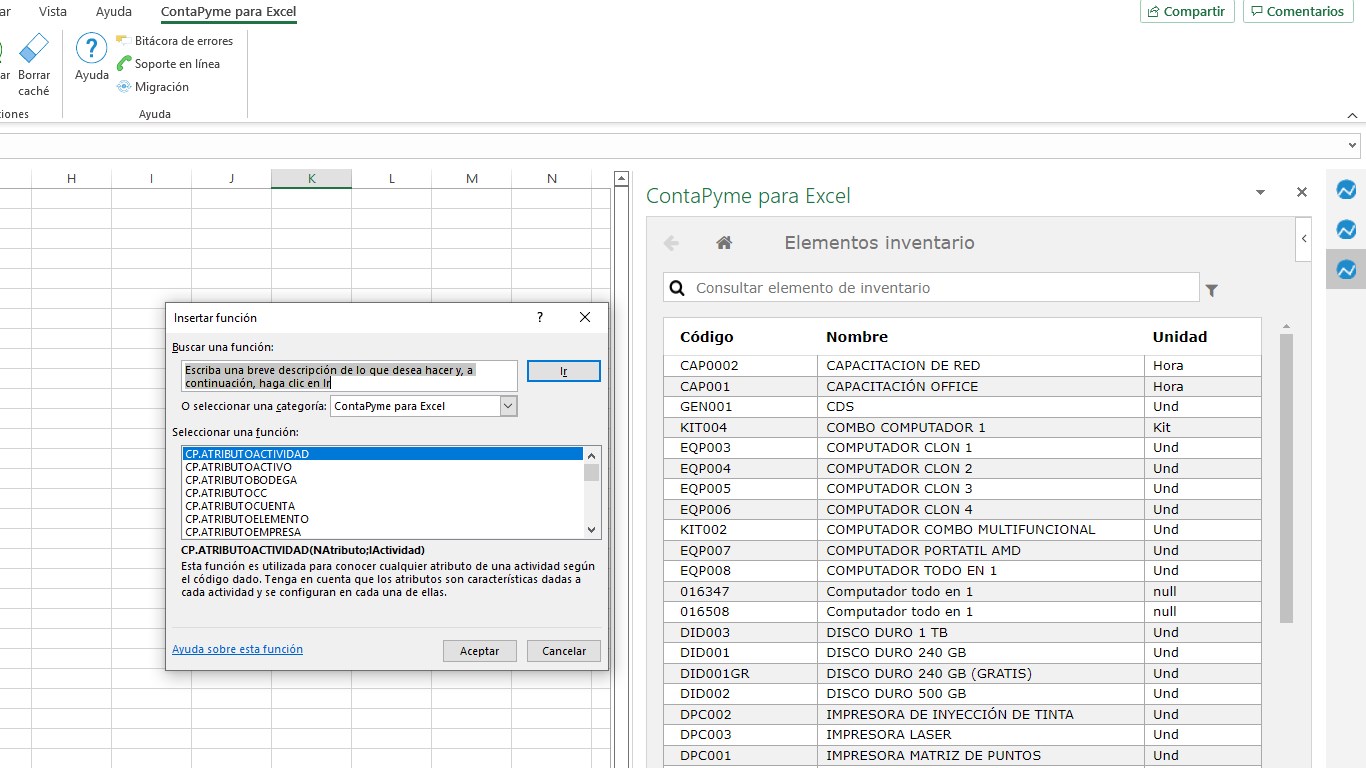
Task: Select column M header
Action: [x=472, y=179]
